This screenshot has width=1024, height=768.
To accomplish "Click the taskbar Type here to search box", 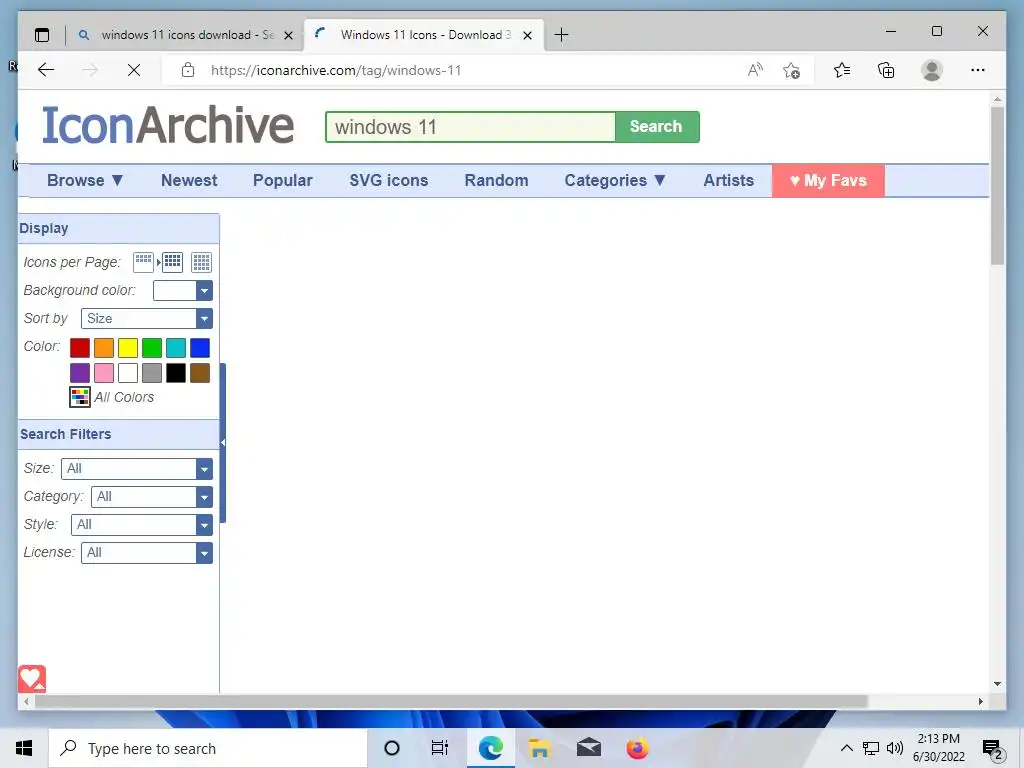I will (x=208, y=748).
